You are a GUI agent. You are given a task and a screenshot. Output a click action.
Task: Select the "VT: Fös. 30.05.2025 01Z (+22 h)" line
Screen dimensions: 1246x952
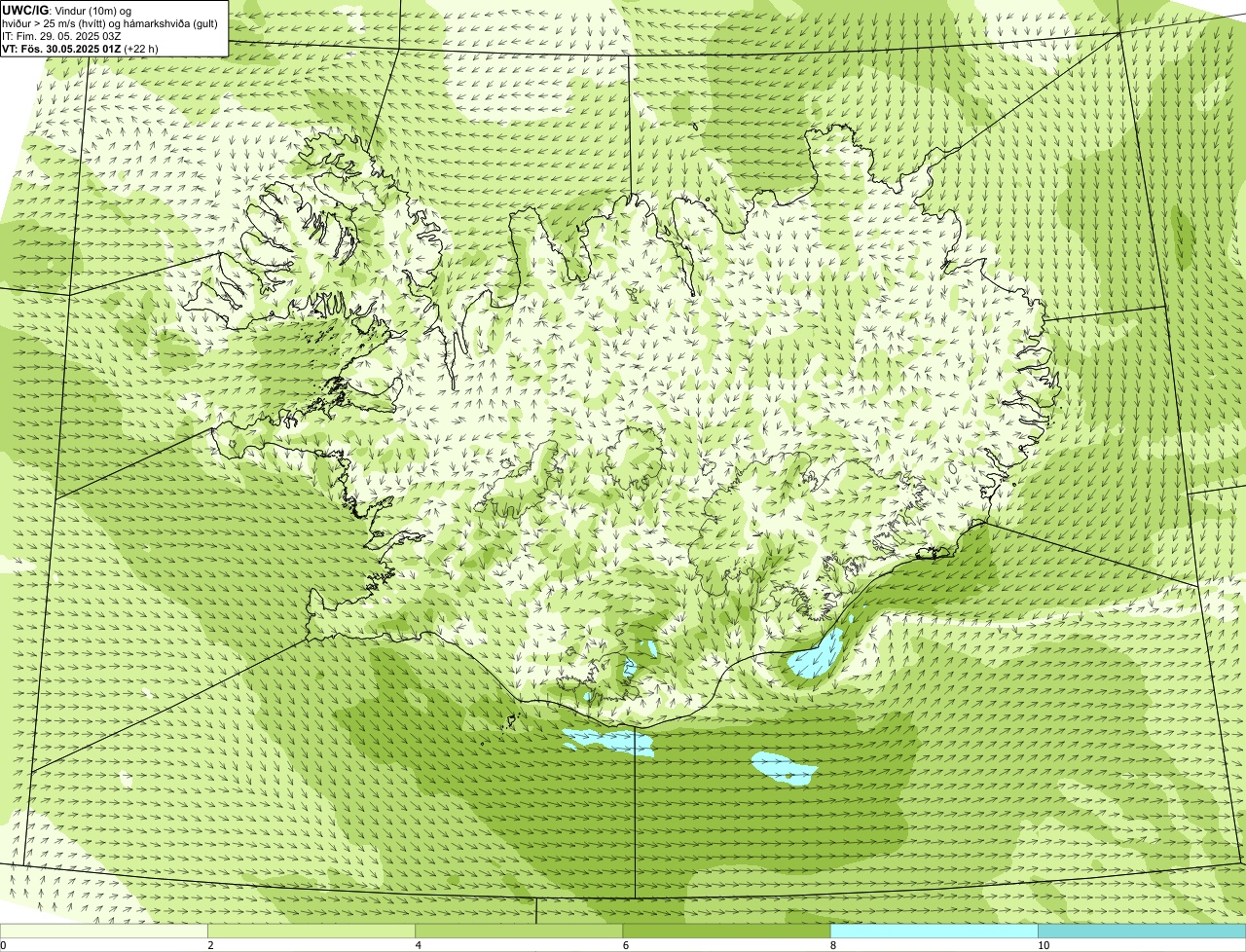[80, 48]
